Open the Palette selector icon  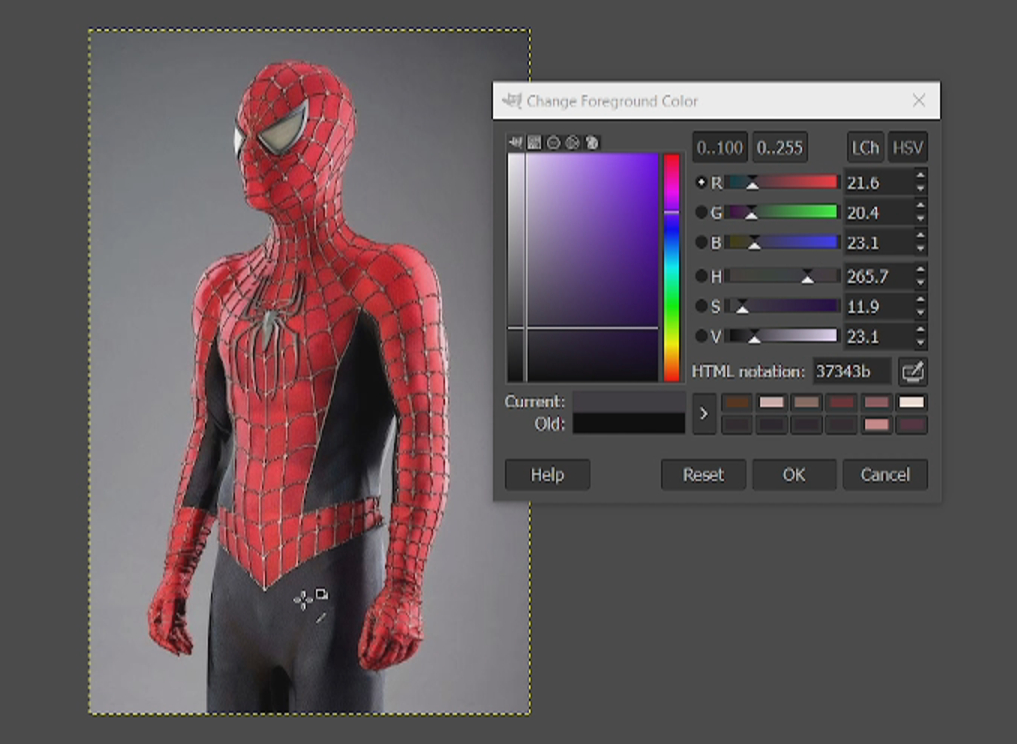coord(591,142)
